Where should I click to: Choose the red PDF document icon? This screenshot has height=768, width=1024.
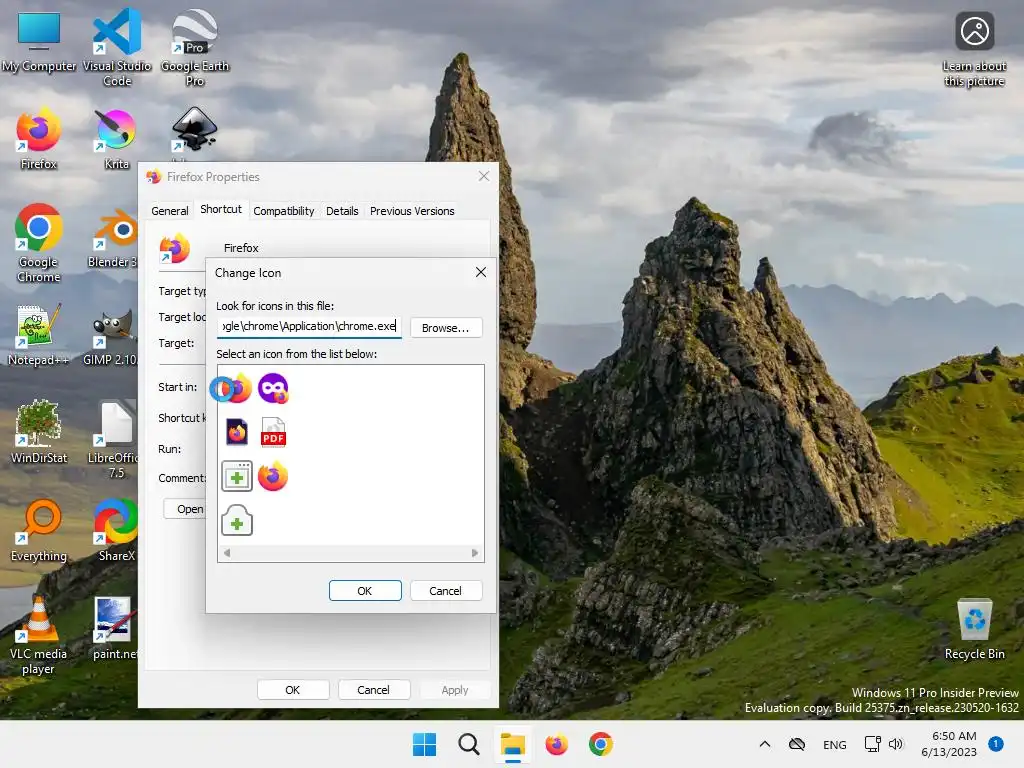click(x=273, y=432)
